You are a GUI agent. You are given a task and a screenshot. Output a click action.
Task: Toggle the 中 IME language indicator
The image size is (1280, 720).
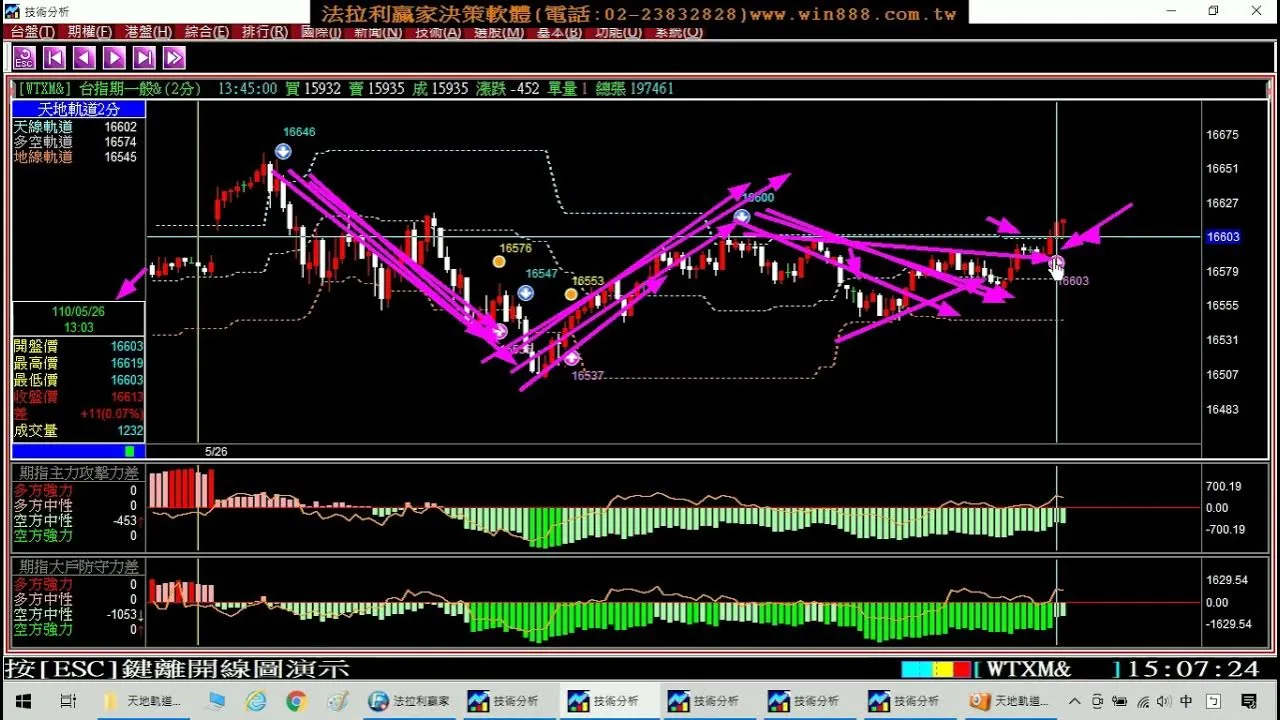coord(1187,701)
